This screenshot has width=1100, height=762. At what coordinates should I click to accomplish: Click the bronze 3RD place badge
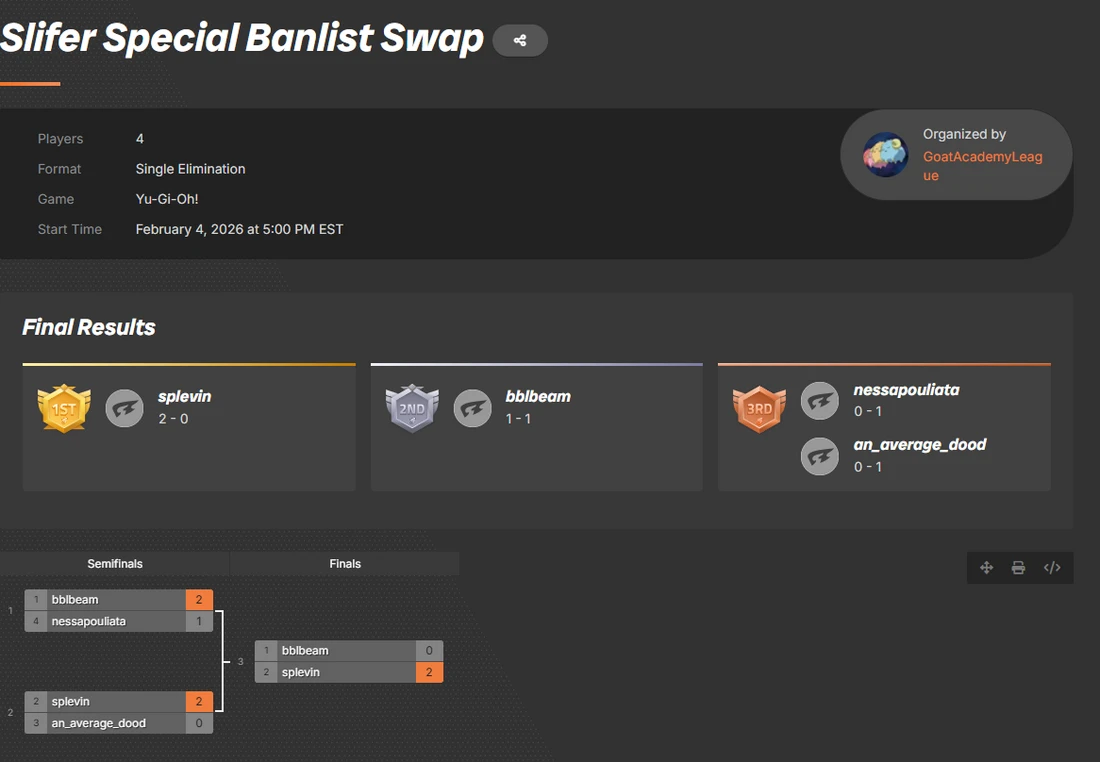(759, 408)
